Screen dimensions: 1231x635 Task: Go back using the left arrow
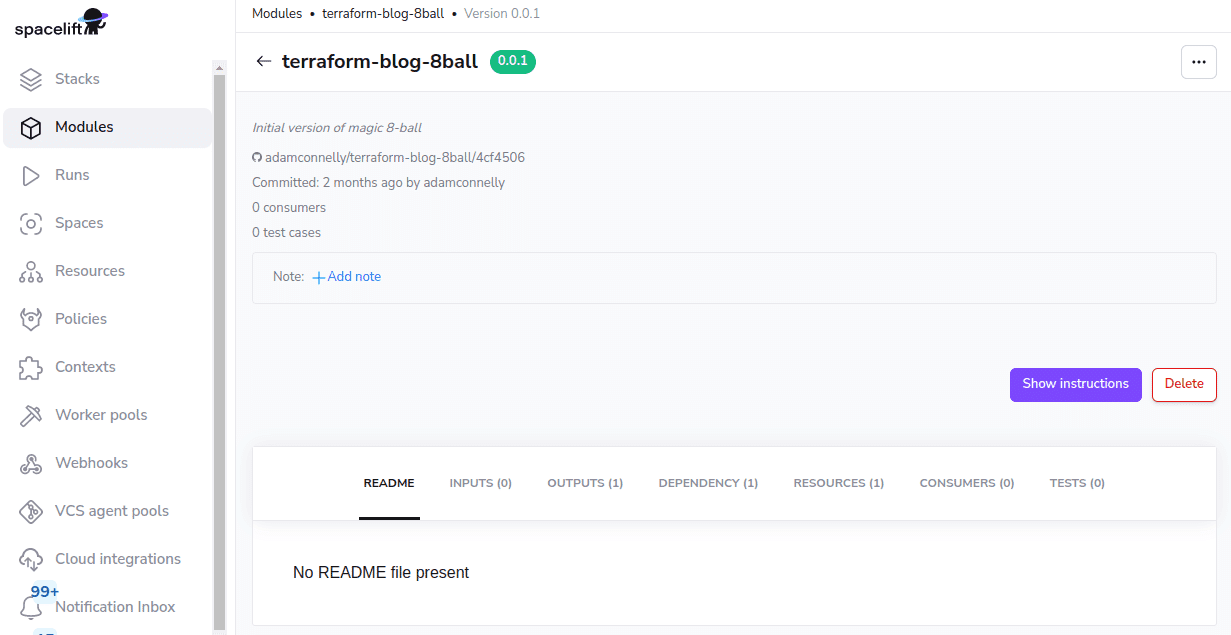pyautogui.click(x=263, y=61)
